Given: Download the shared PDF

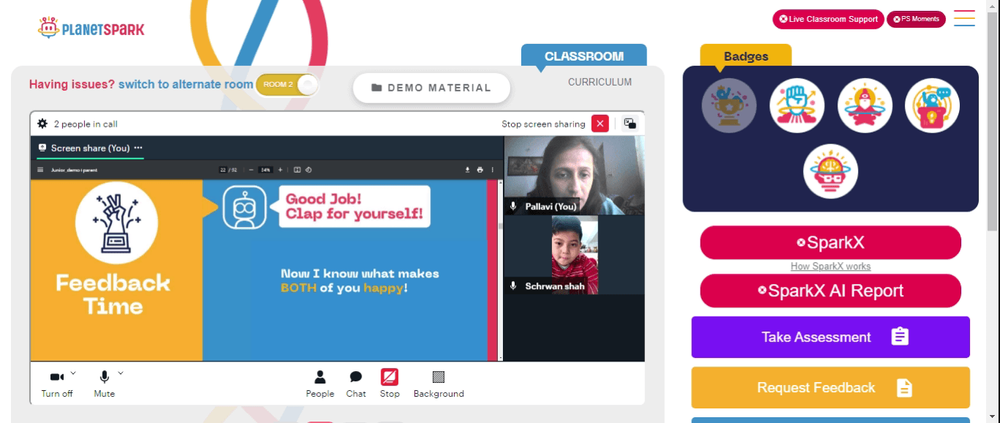Looking at the screenshot, I should 467,170.
